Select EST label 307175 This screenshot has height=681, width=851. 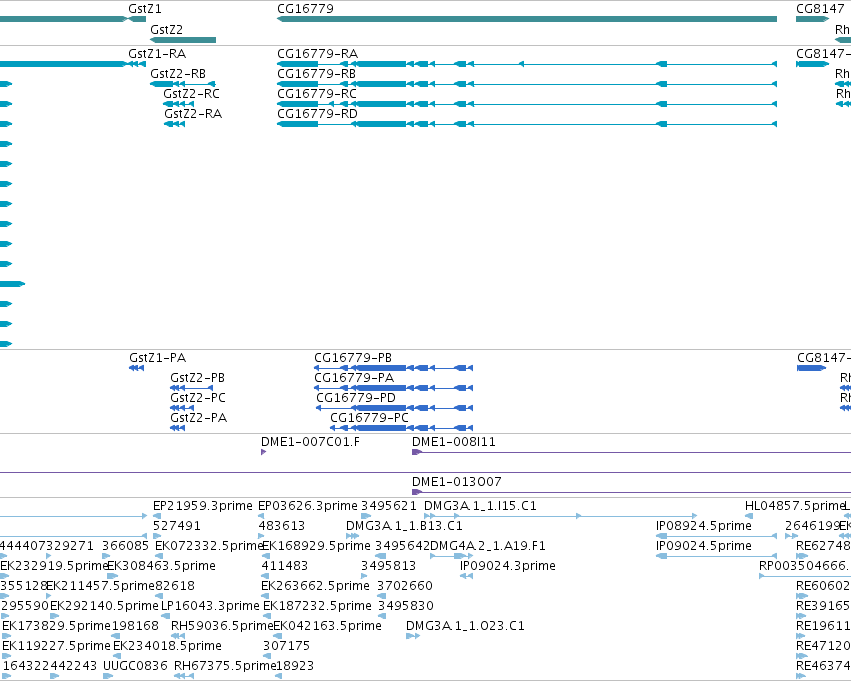[x=287, y=646]
